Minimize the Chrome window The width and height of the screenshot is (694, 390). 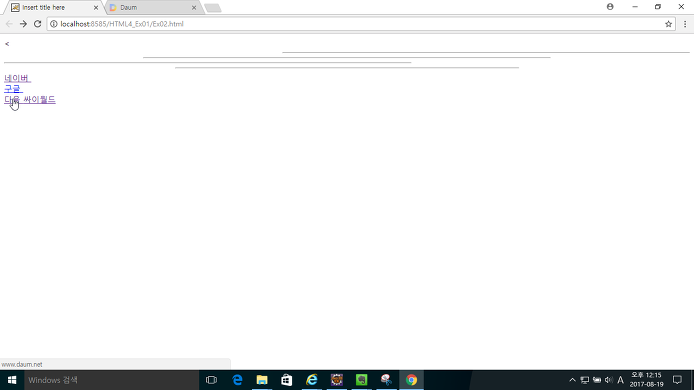(635, 7)
